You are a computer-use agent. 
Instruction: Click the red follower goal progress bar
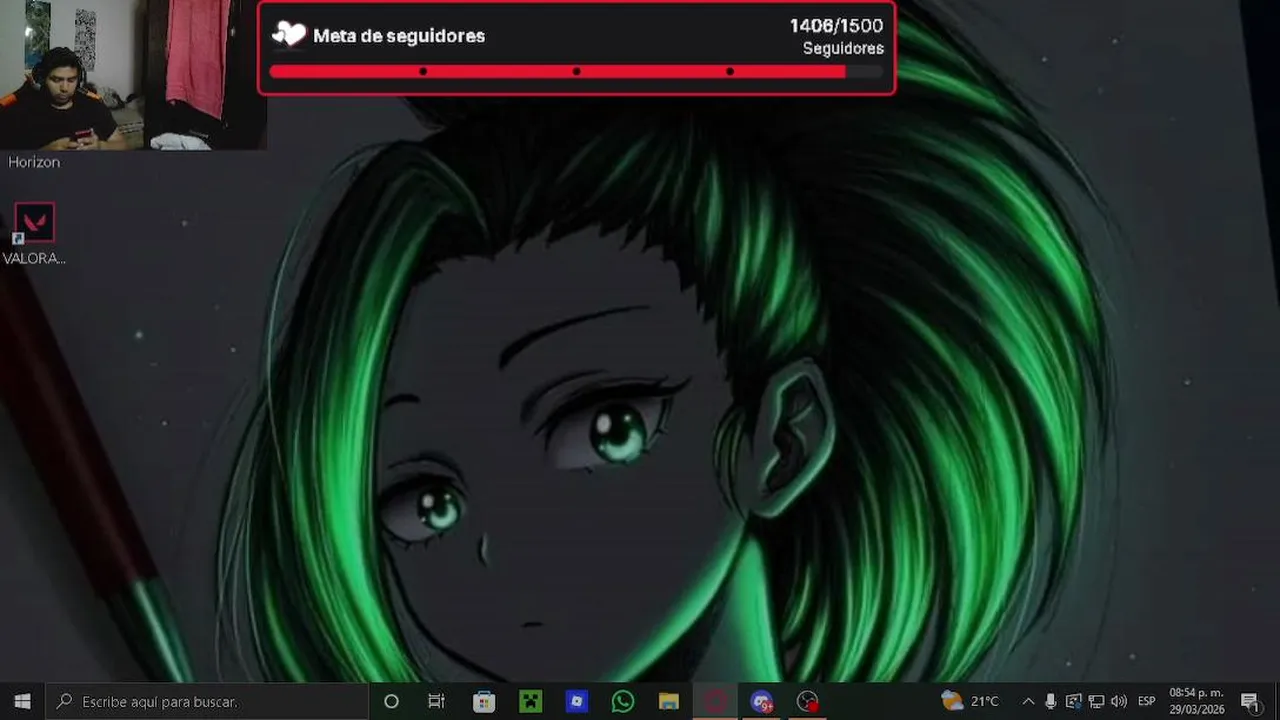pyautogui.click(x=576, y=71)
